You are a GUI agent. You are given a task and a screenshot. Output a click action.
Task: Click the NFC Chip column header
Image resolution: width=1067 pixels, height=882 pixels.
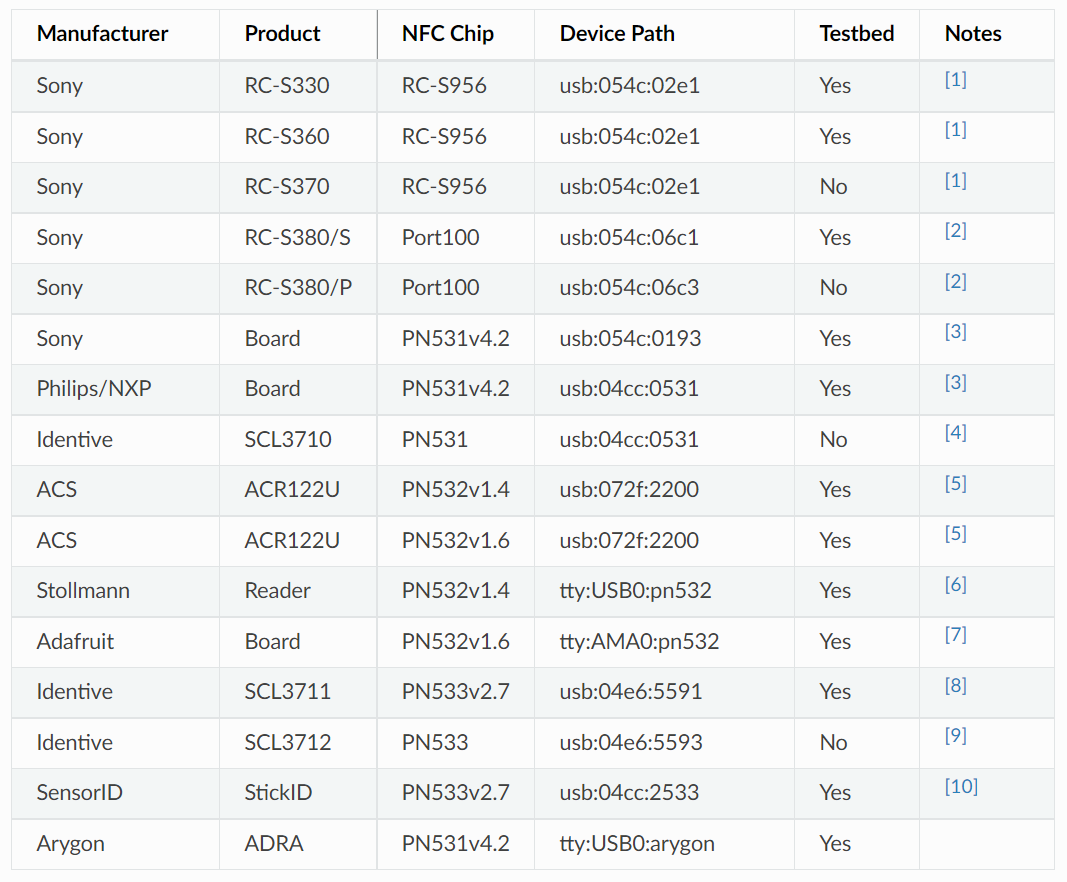pos(448,34)
